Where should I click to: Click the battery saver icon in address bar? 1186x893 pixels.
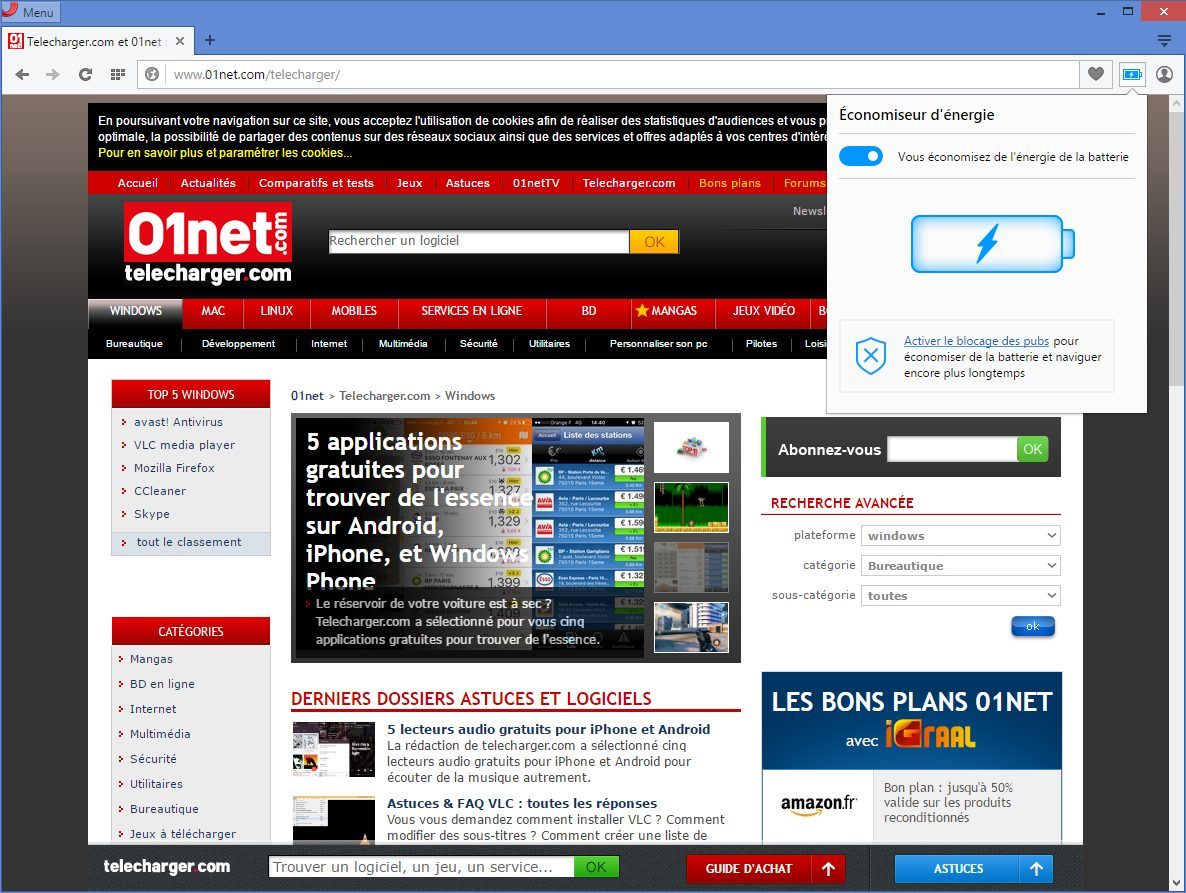1131,74
